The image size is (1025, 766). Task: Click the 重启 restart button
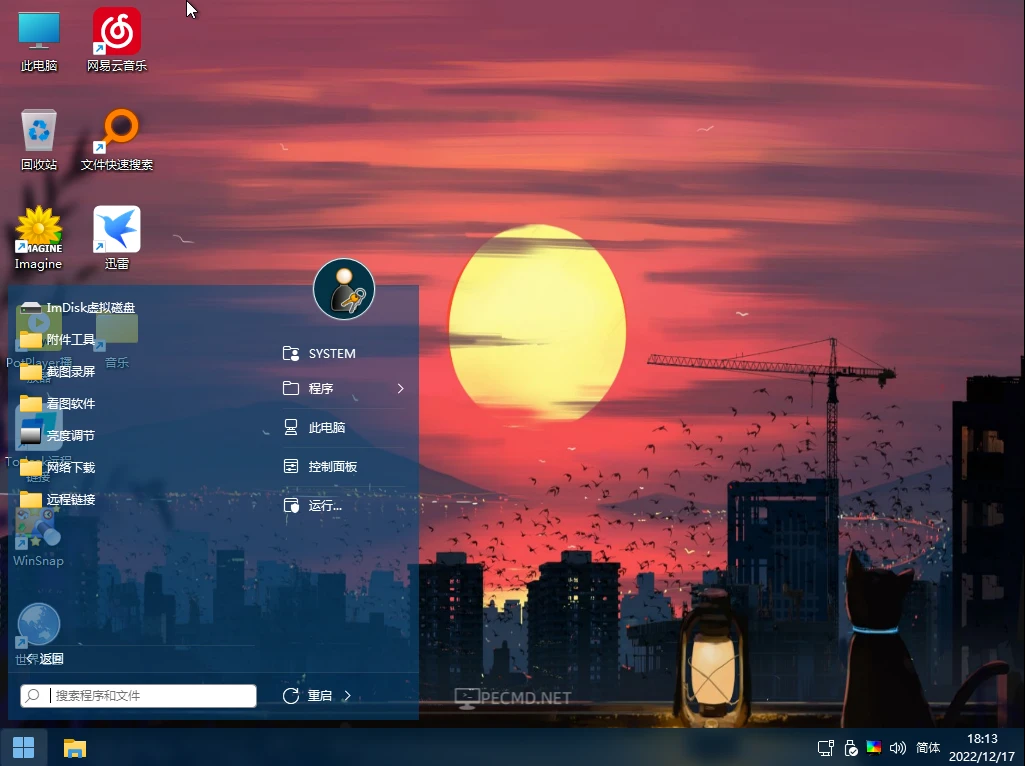click(x=308, y=695)
